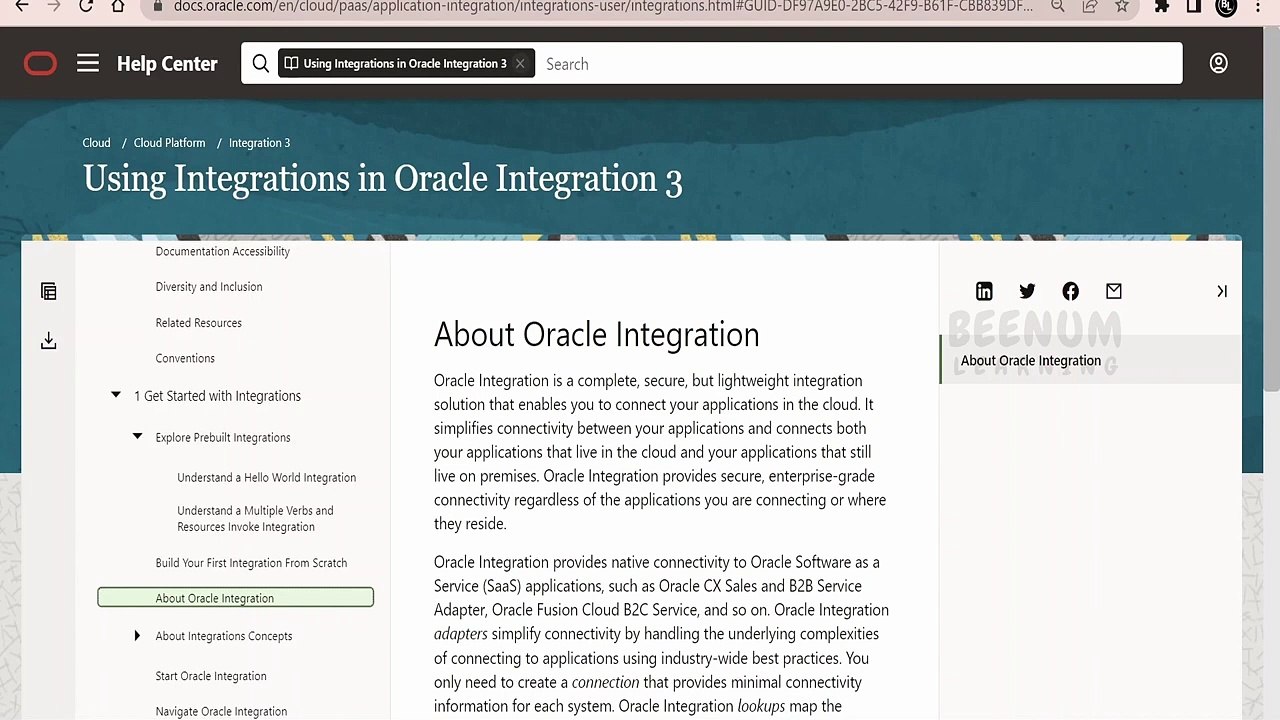Click the download book icon
Screen dimensions: 1280x720
coord(48,341)
